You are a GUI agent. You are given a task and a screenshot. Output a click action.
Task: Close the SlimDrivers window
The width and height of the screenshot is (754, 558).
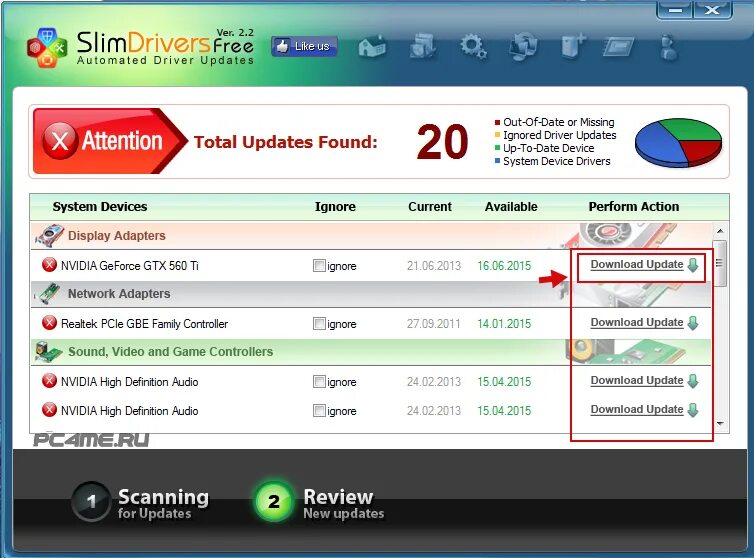pyautogui.click(x=712, y=10)
